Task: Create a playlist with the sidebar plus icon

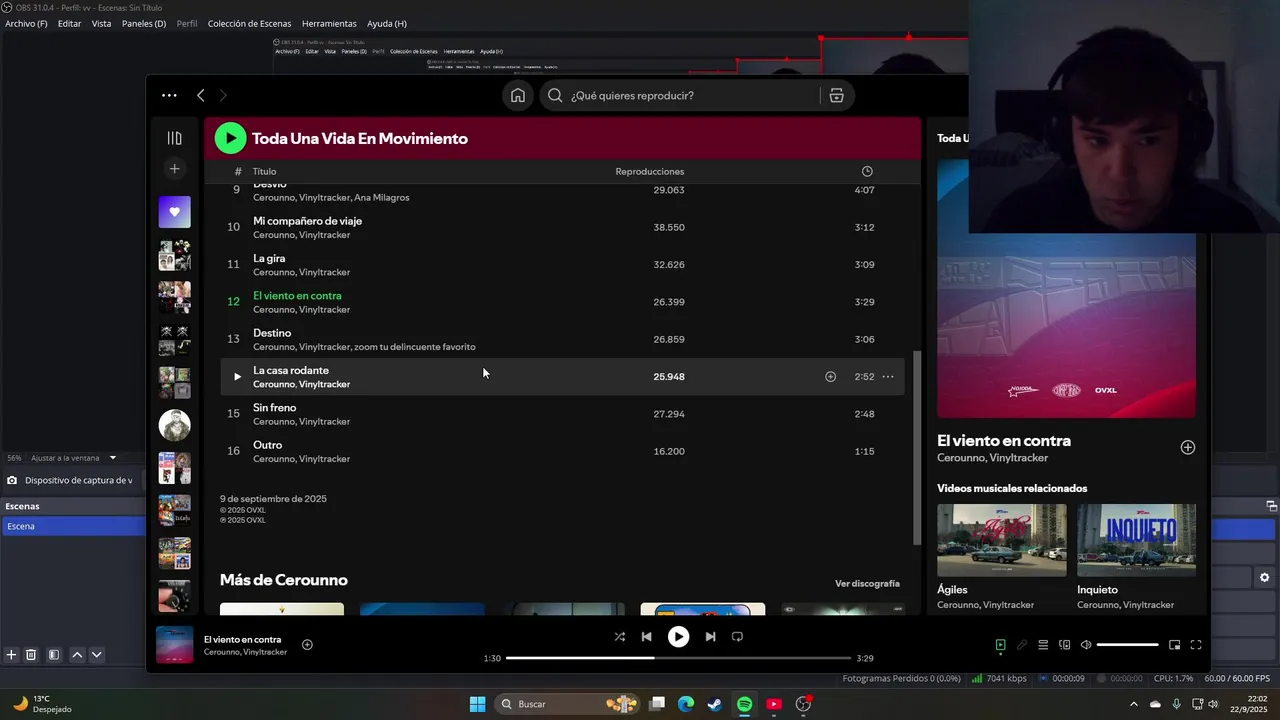Action: tap(174, 169)
